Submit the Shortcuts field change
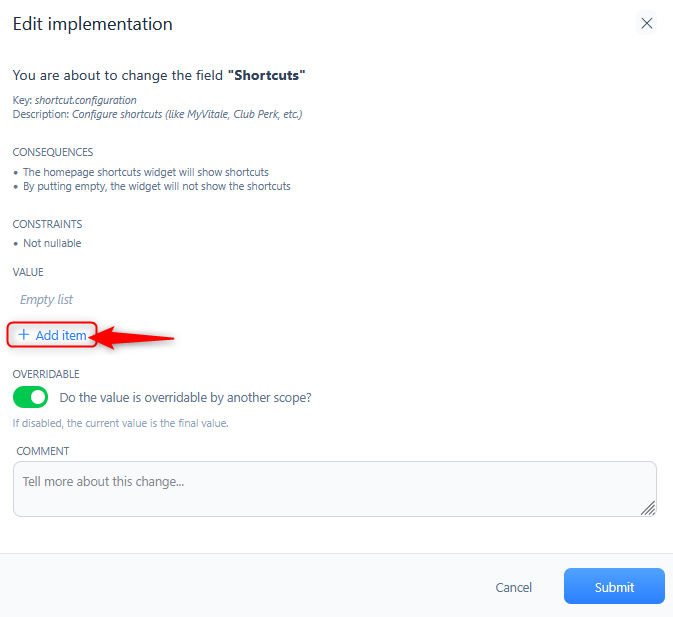The width and height of the screenshot is (673, 617). pyautogui.click(x=614, y=586)
